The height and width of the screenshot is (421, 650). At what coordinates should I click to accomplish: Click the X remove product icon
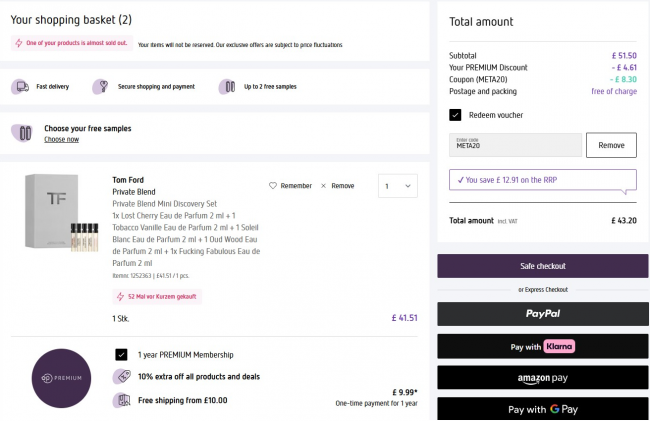[x=324, y=186]
